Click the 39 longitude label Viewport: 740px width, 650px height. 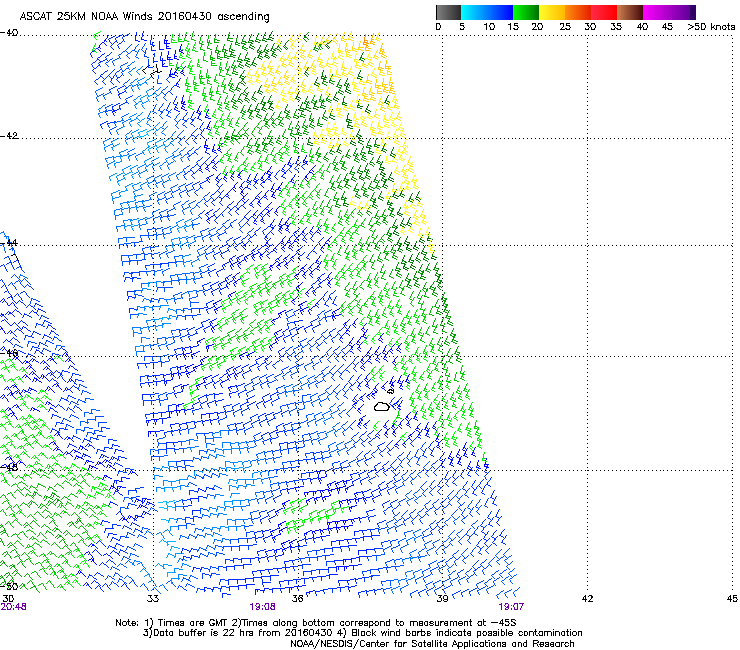point(442,599)
